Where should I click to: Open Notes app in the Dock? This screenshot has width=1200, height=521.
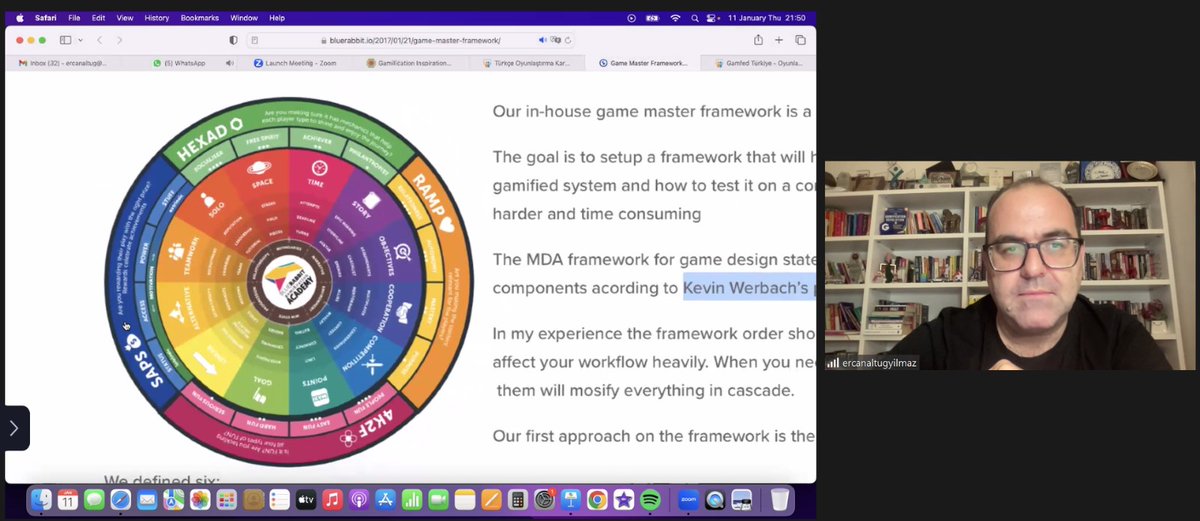coord(465,499)
